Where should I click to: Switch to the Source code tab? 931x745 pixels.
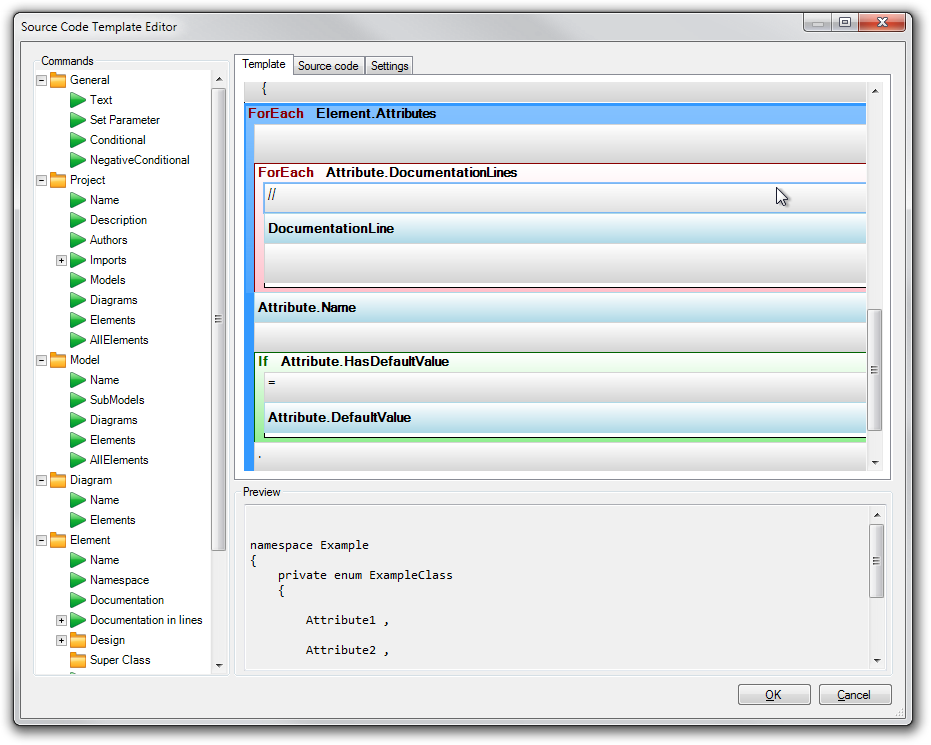tap(328, 65)
